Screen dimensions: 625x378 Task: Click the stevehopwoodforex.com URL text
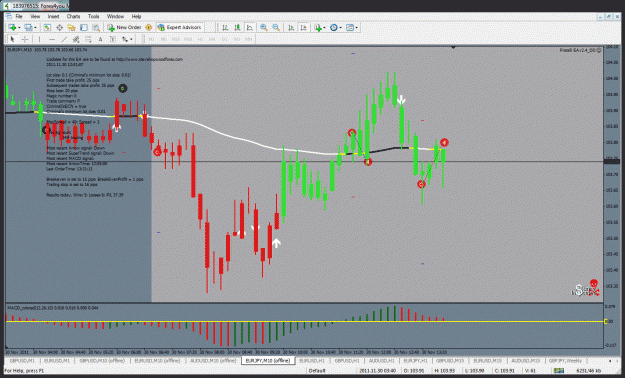click(x=149, y=59)
